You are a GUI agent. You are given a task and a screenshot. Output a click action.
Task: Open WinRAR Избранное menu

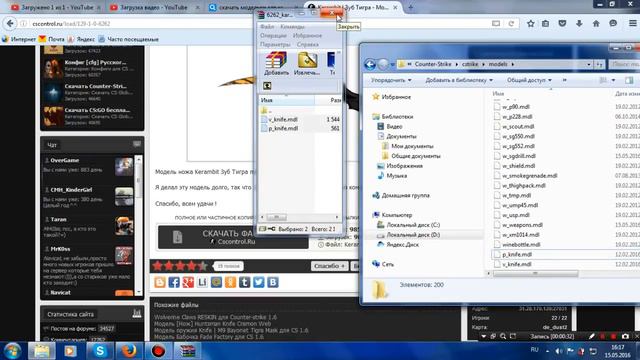pyautogui.click(x=307, y=36)
